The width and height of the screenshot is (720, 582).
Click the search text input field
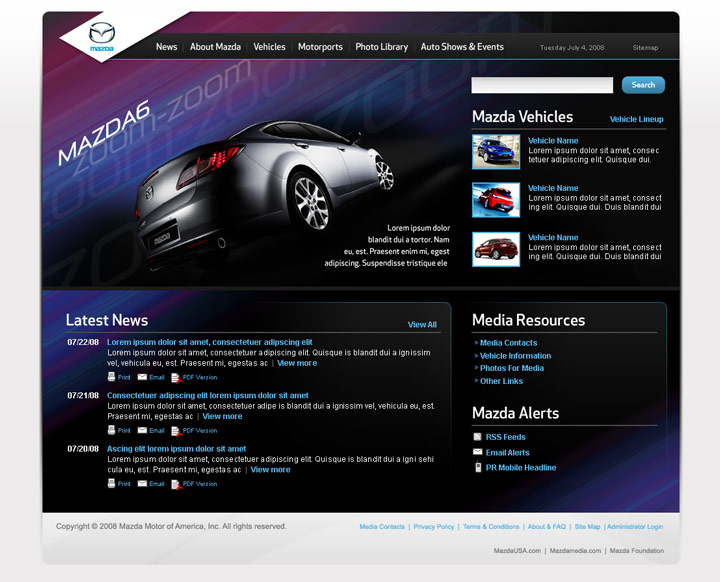click(x=542, y=86)
